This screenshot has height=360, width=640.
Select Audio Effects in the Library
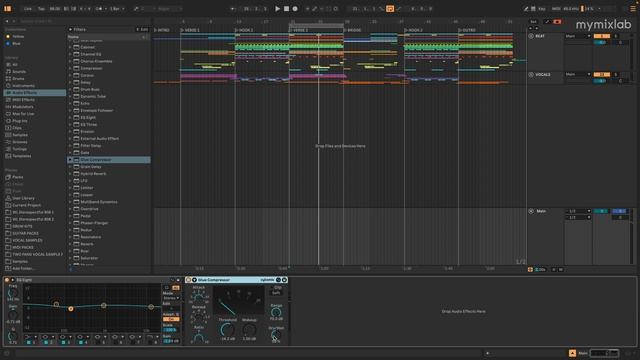pyautogui.click(x=35, y=93)
